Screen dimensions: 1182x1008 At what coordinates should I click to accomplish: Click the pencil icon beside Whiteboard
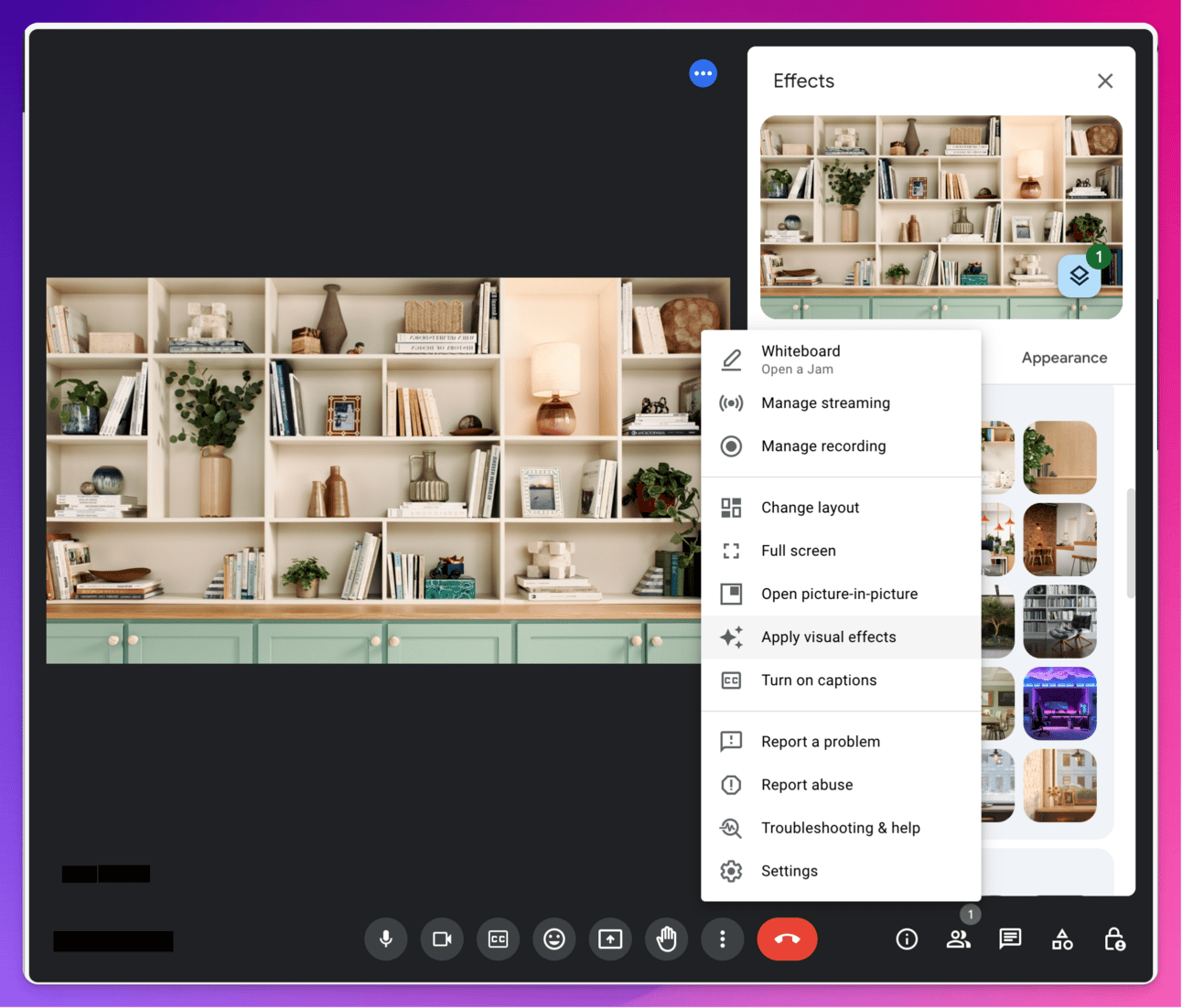coord(731,359)
